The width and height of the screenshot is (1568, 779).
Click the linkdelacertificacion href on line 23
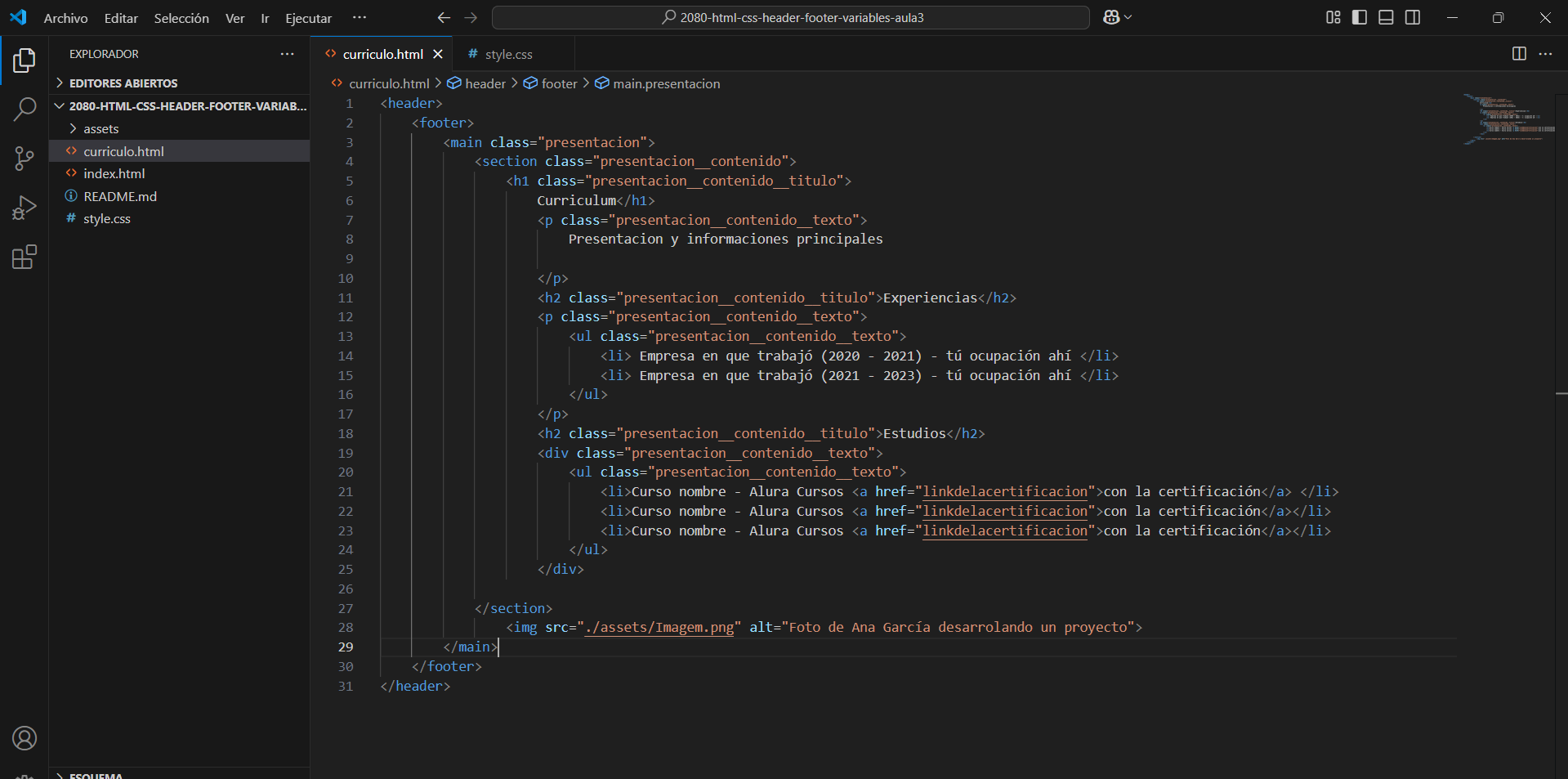(1005, 531)
